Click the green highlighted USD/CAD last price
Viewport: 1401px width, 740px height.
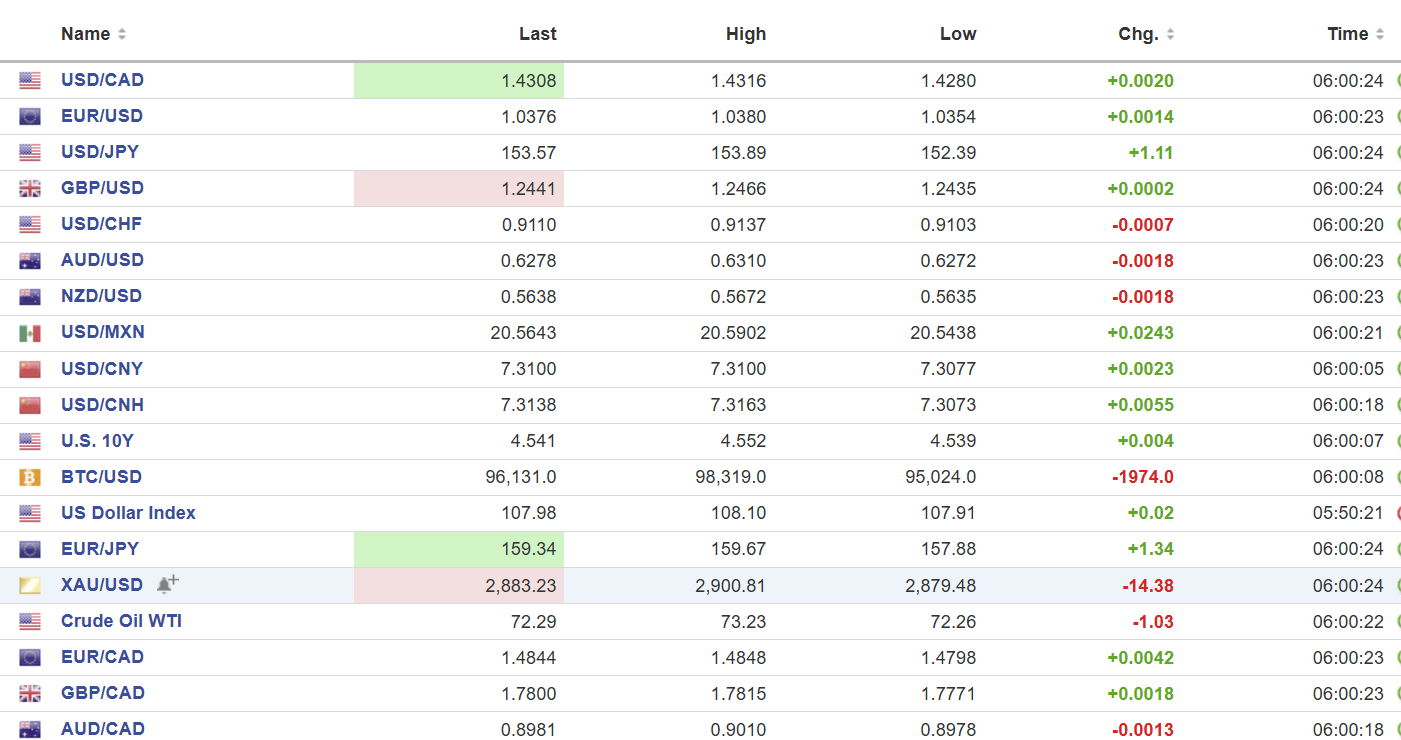(459, 81)
